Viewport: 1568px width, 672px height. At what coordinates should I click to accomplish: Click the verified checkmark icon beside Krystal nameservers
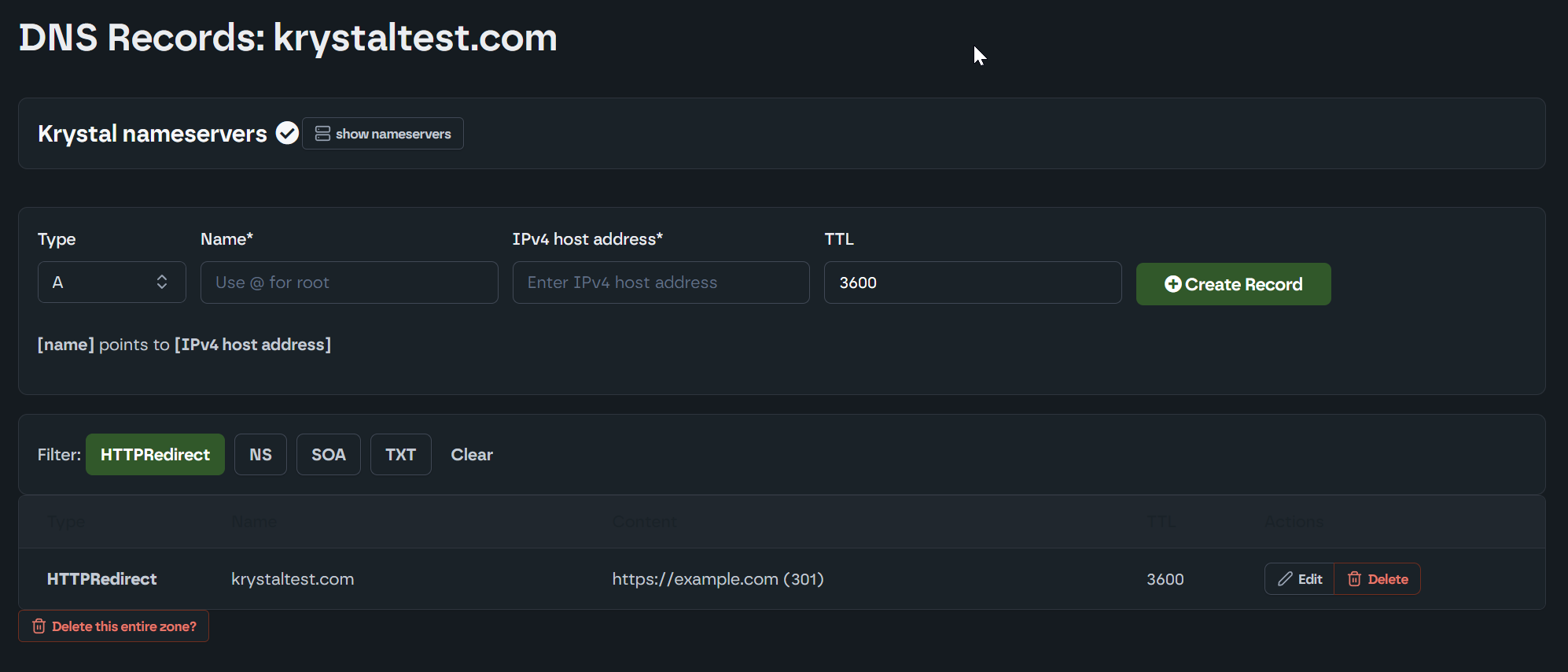point(287,134)
